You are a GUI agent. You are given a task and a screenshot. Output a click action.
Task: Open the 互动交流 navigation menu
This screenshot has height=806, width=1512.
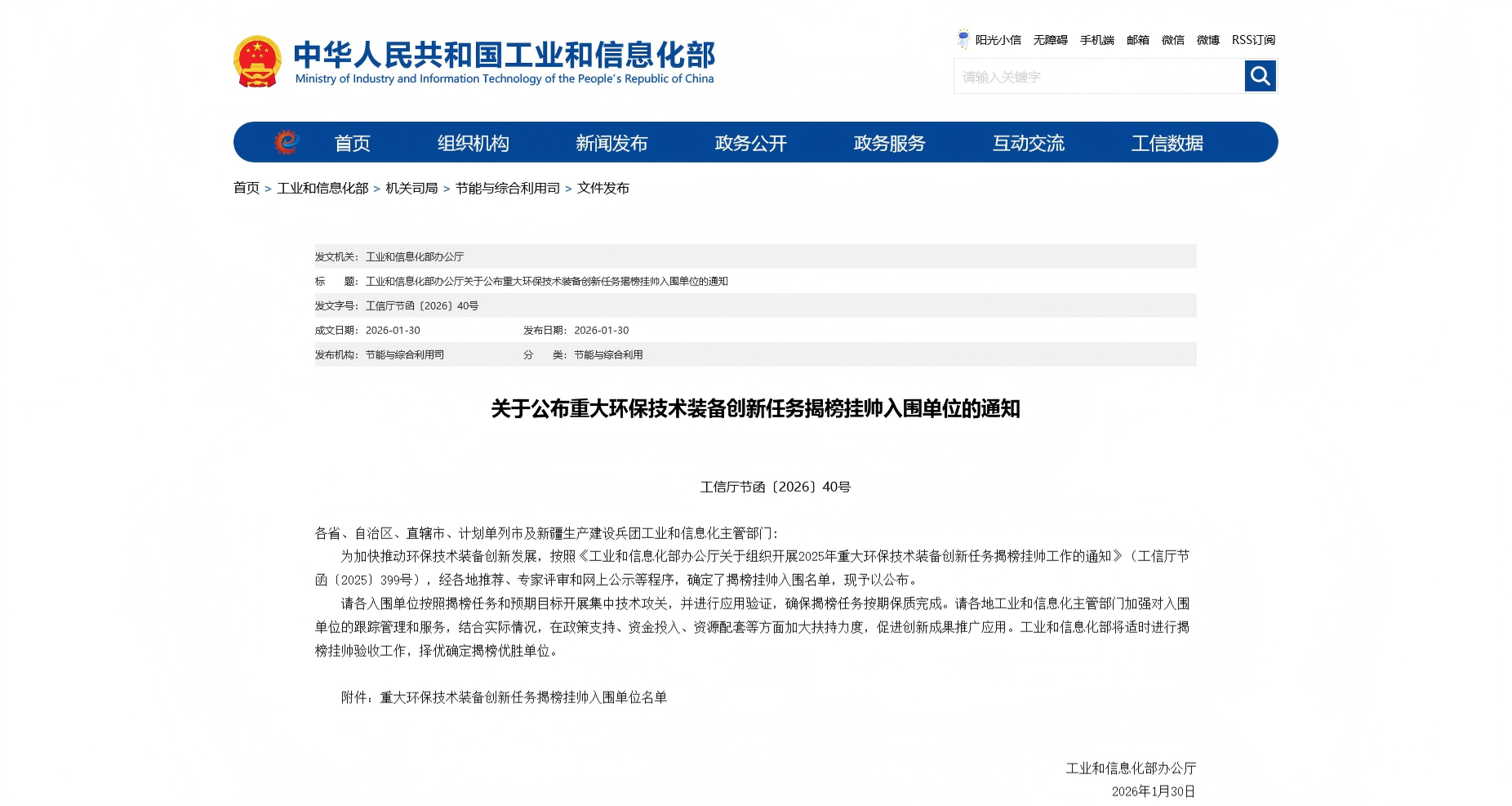pyautogui.click(x=1029, y=143)
